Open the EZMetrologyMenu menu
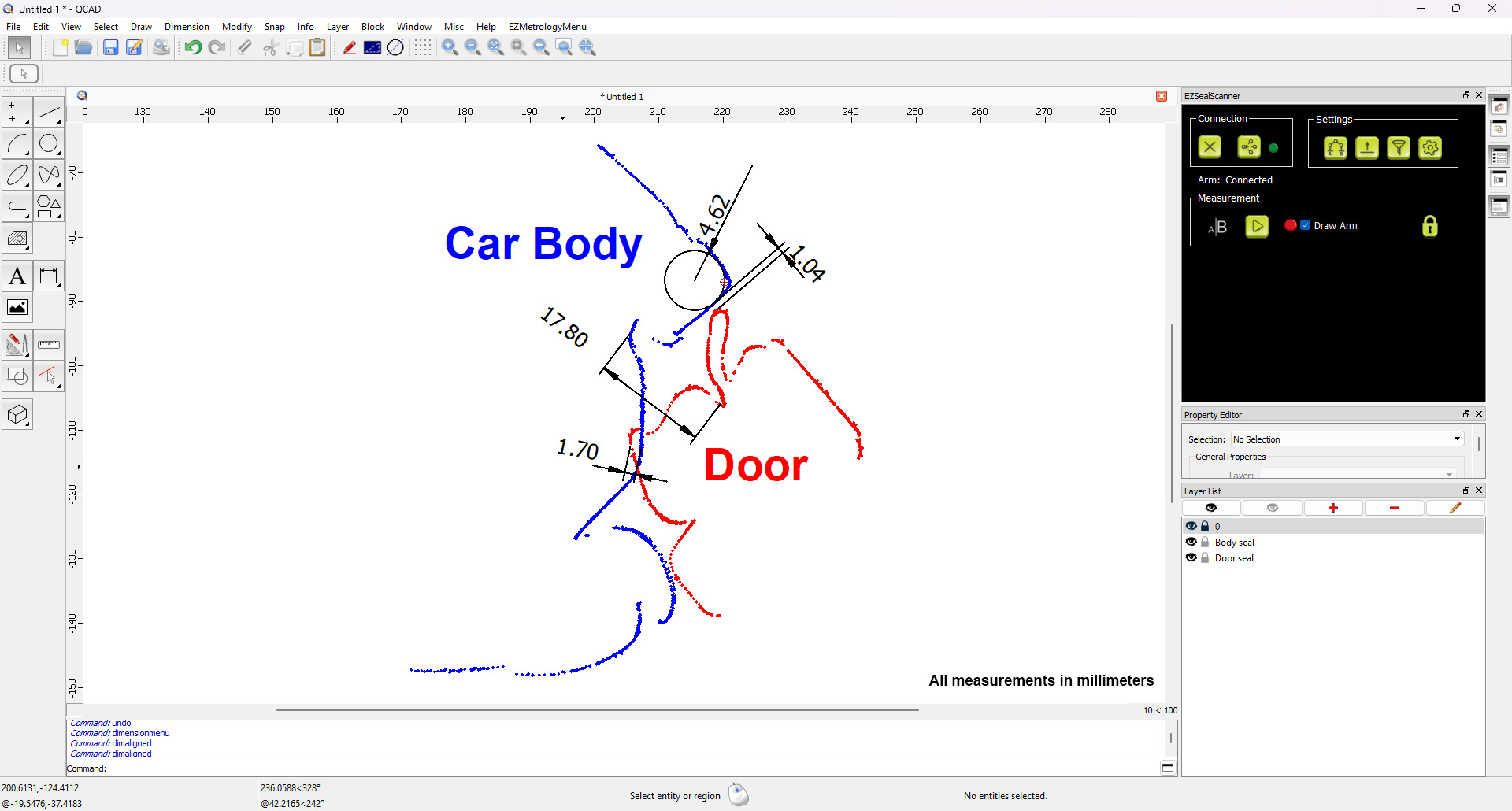 (x=548, y=26)
